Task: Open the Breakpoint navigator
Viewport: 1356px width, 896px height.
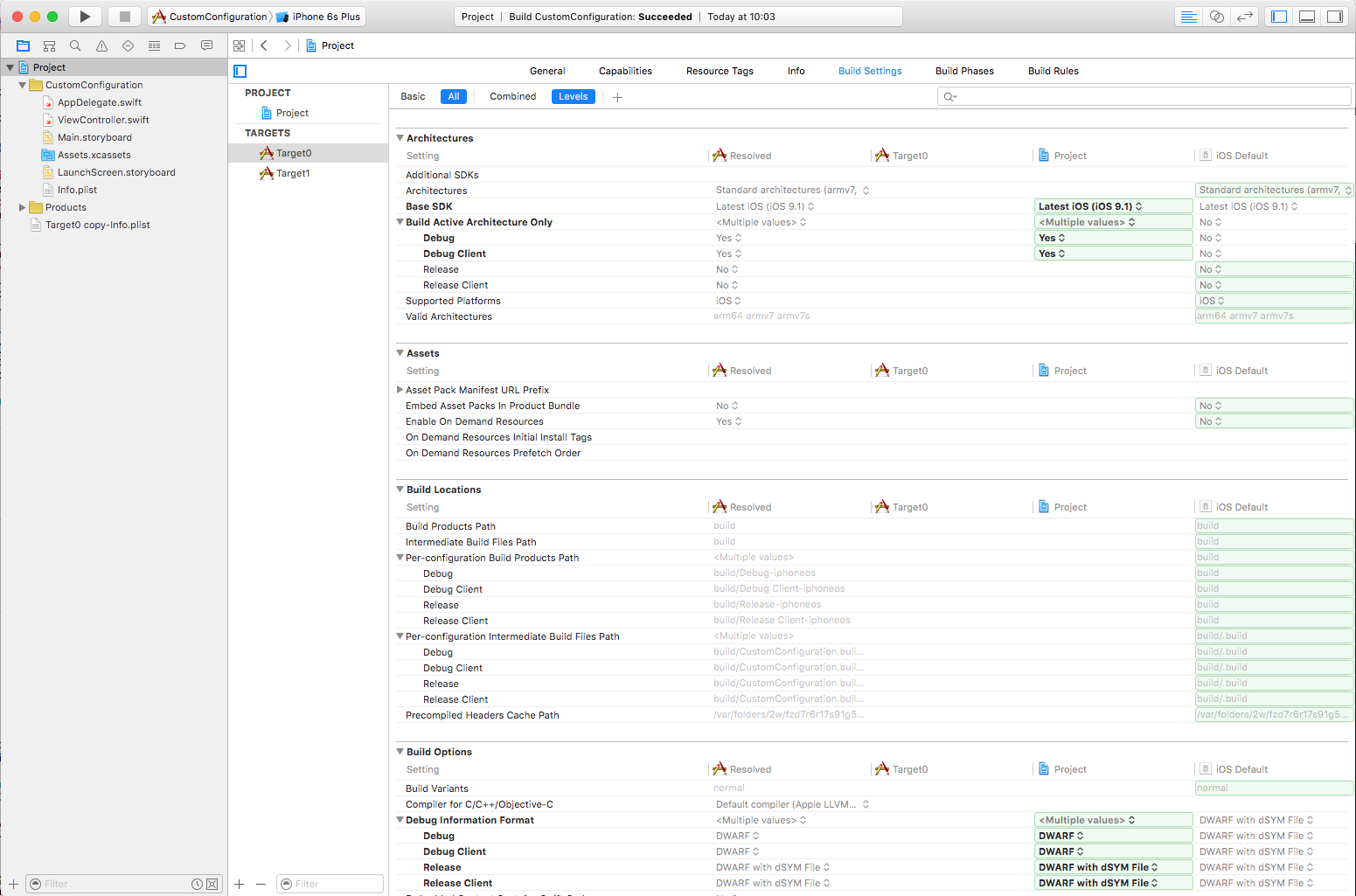Action: pos(180,45)
